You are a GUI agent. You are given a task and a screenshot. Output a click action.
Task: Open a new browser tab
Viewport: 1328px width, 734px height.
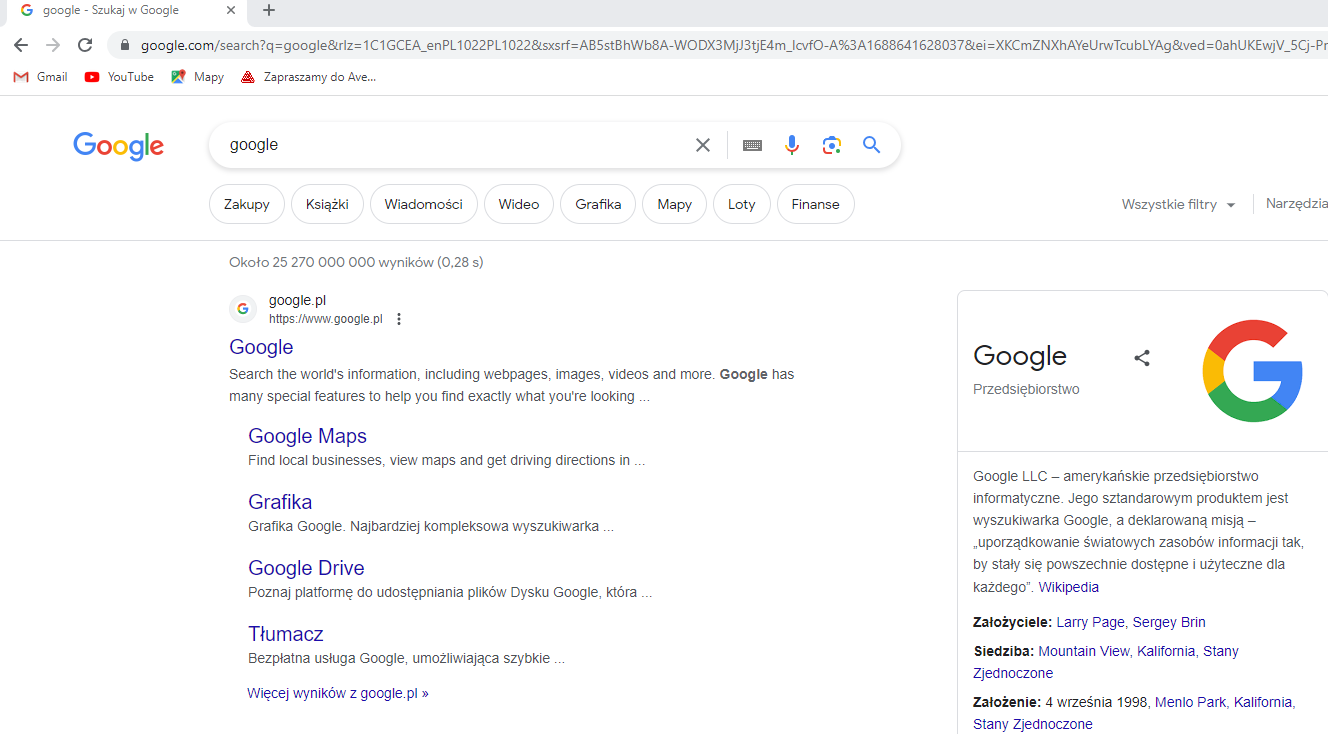click(269, 11)
